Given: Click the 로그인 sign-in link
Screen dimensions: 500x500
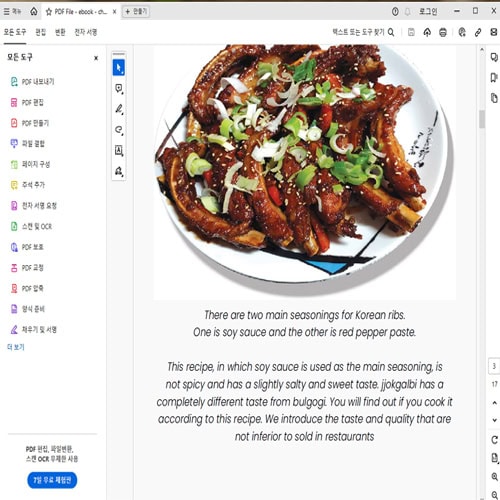Looking at the screenshot, I should pos(428,12).
